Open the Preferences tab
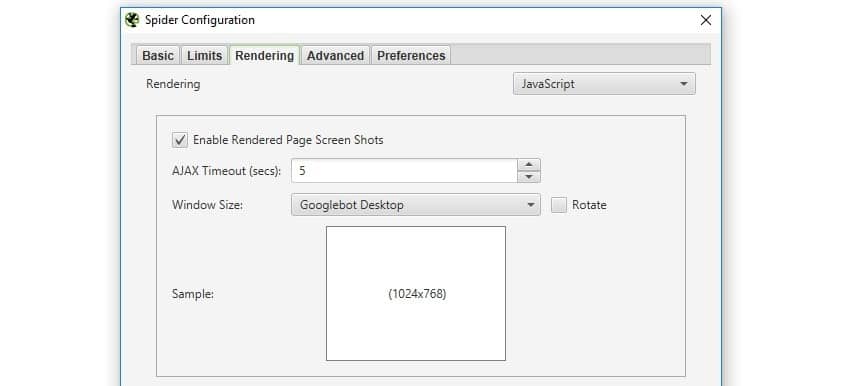Viewport: 850px width, 386px height. point(411,55)
